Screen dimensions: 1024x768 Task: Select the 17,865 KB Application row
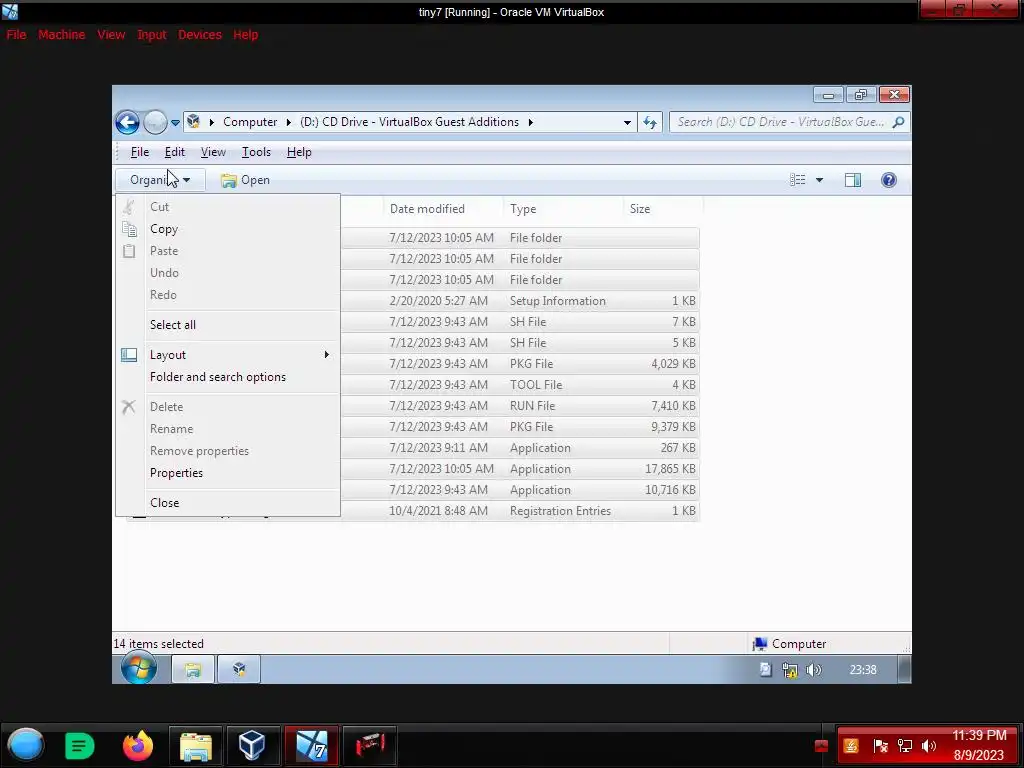(520, 469)
